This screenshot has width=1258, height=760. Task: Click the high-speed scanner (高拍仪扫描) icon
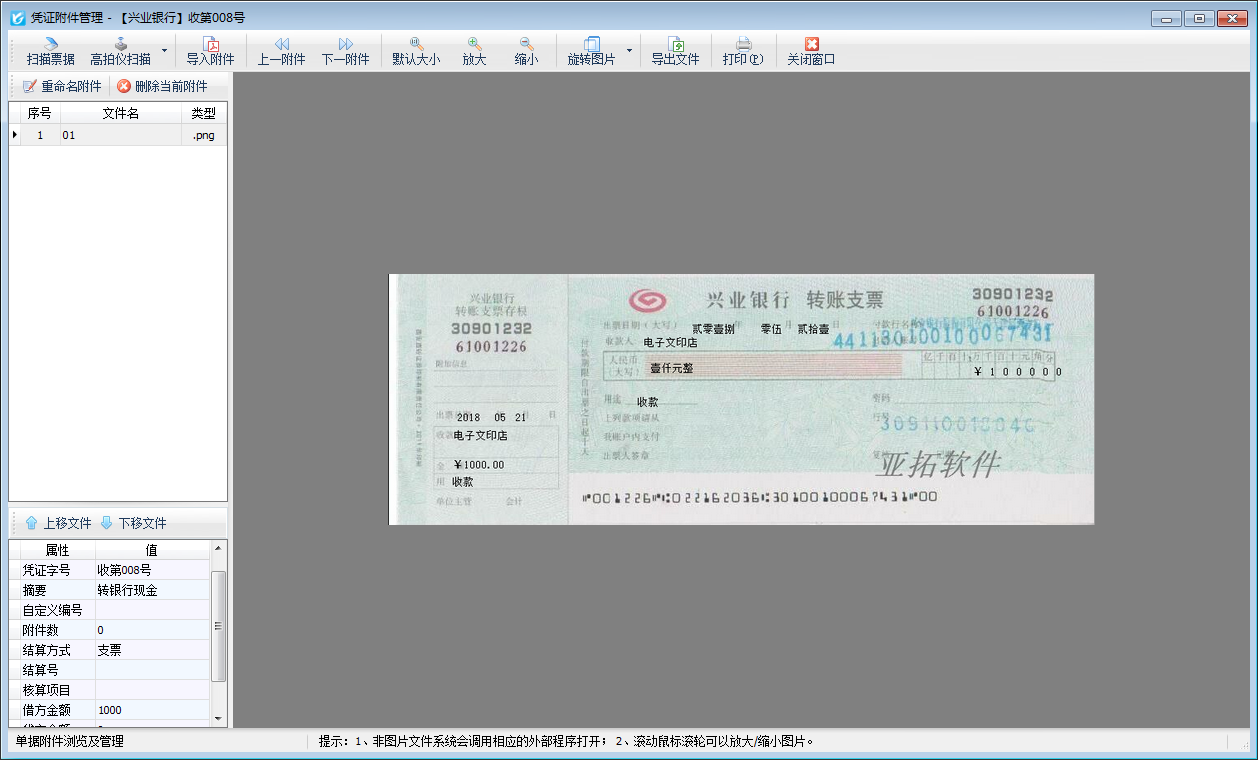[120, 44]
